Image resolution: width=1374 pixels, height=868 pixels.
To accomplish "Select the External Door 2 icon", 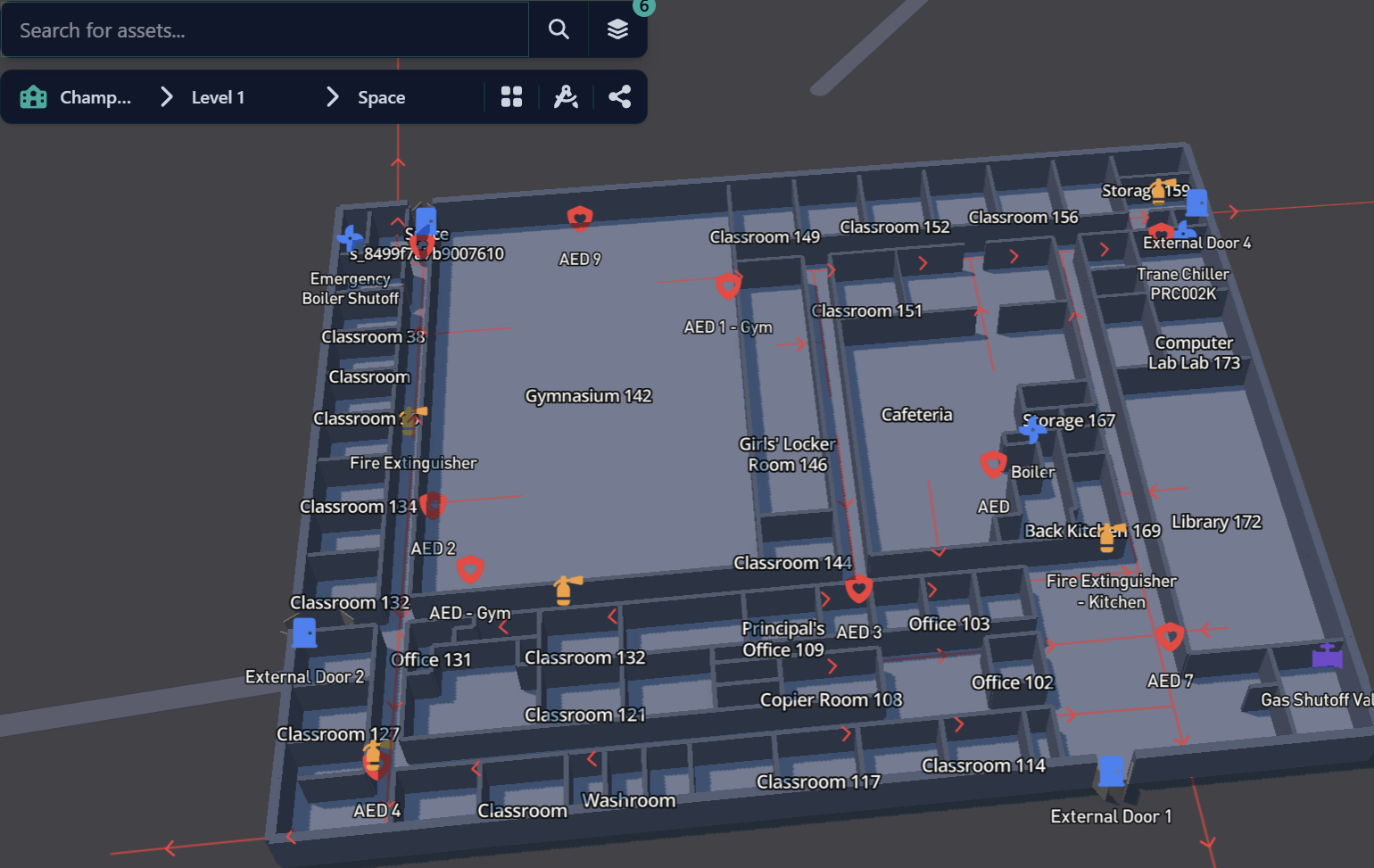I will pos(304,632).
